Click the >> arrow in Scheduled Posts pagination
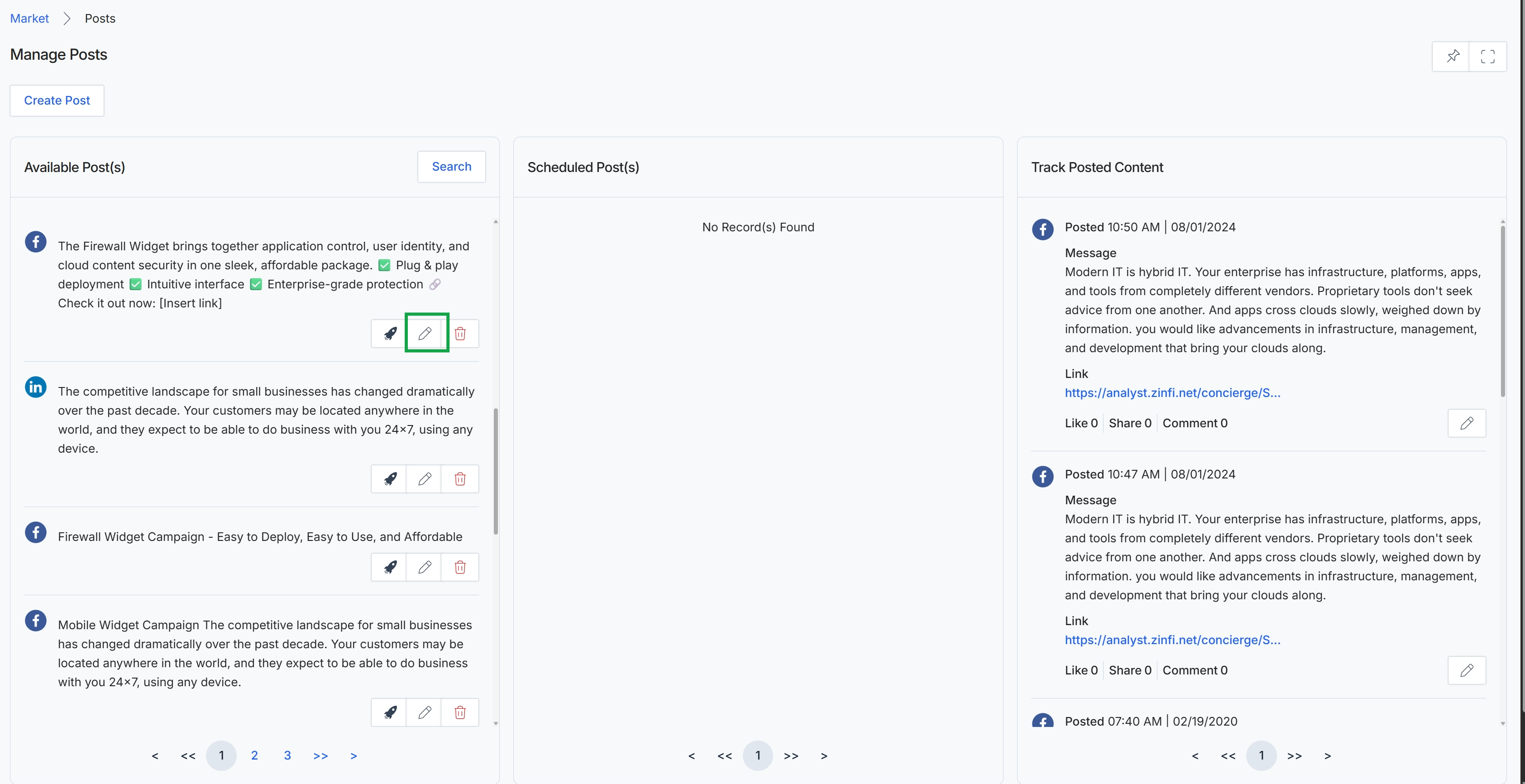The width and height of the screenshot is (1525, 784). pyautogui.click(x=791, y=755)
